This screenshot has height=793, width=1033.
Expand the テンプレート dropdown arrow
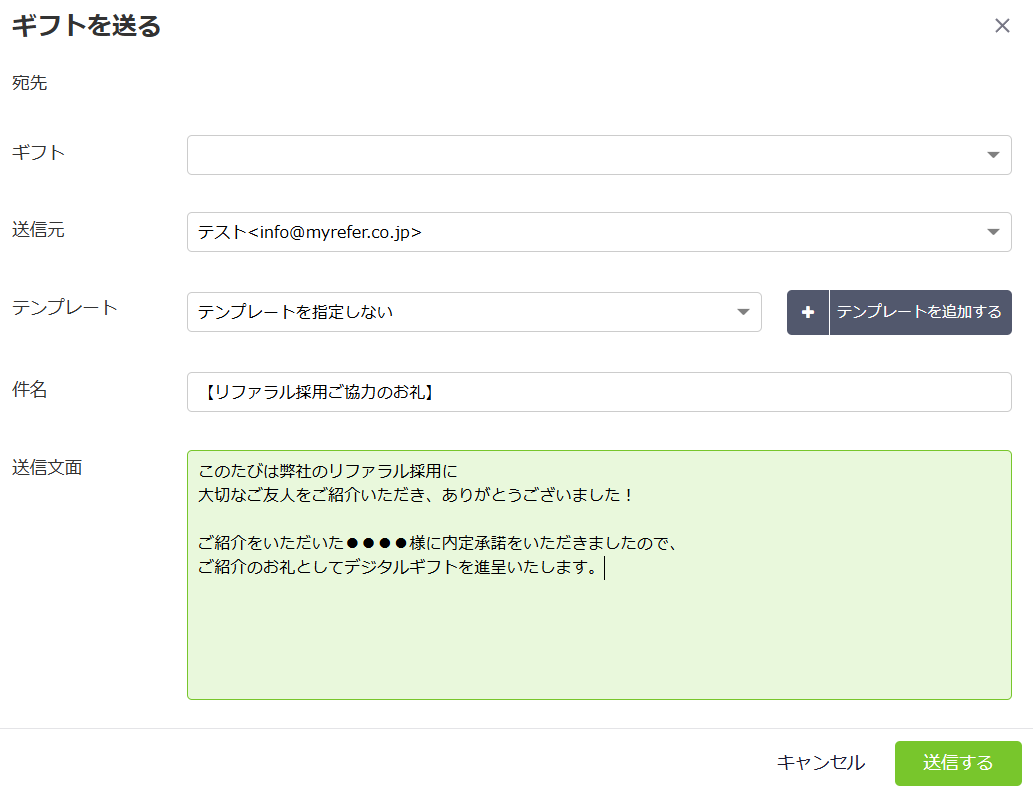click(x=743, y=312)
